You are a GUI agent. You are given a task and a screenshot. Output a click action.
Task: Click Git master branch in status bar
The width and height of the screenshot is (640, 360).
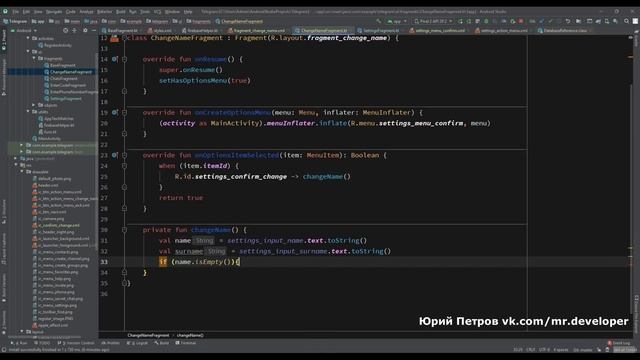tap(583, 350)
